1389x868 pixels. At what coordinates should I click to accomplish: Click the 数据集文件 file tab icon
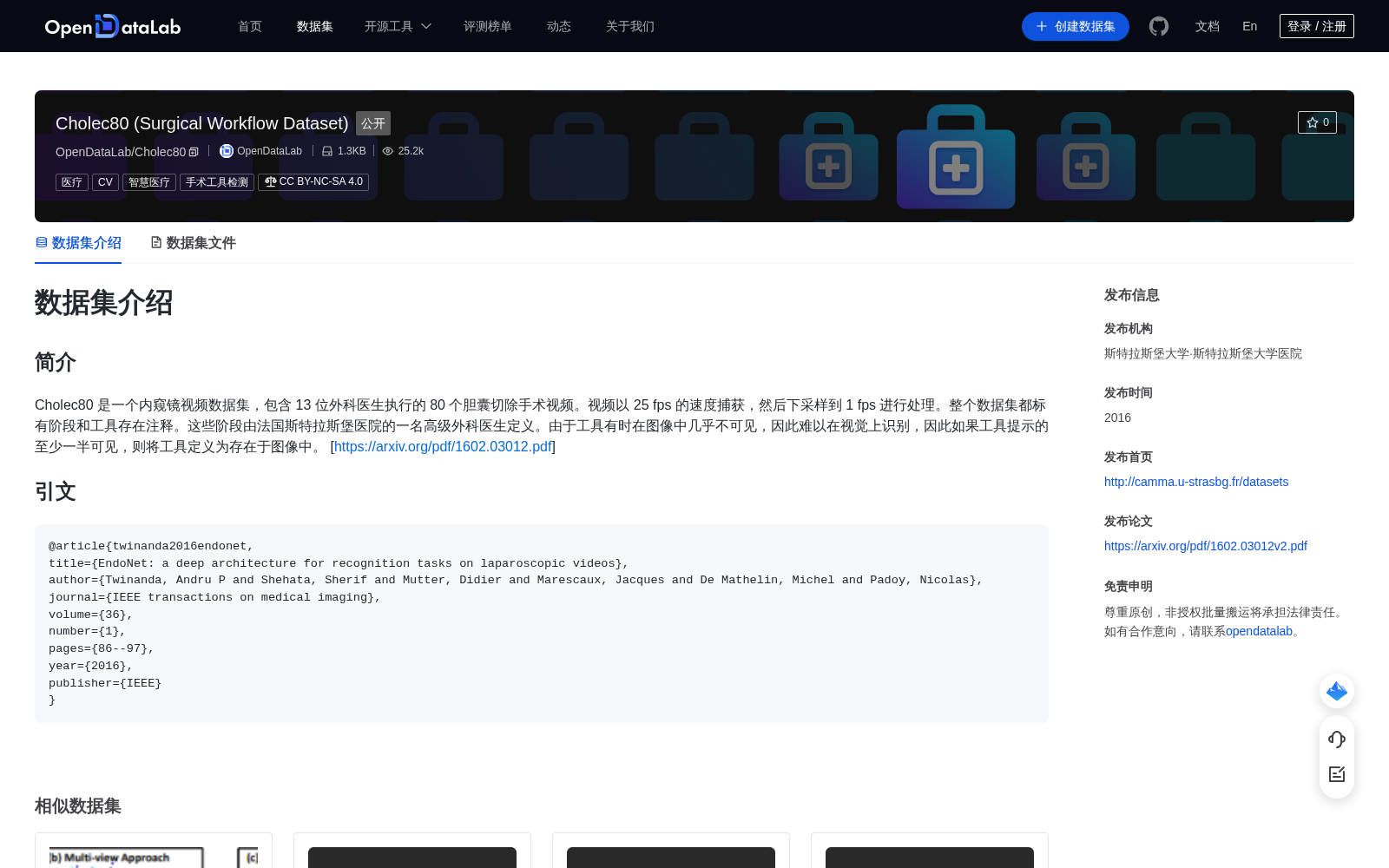pos(156,242)
